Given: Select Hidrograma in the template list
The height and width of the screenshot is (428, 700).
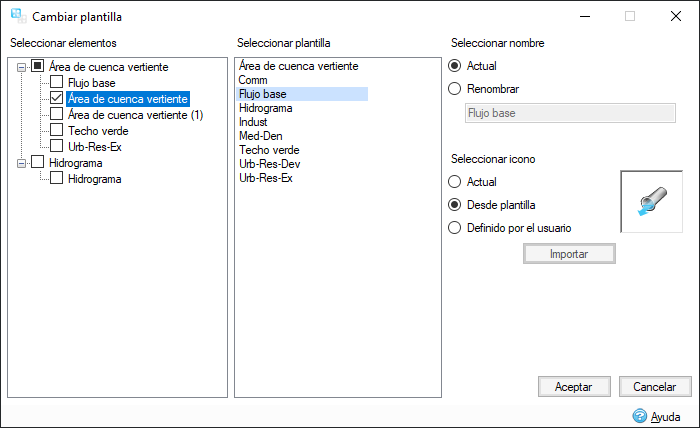Looking at the screenshot, I should 265,108.
